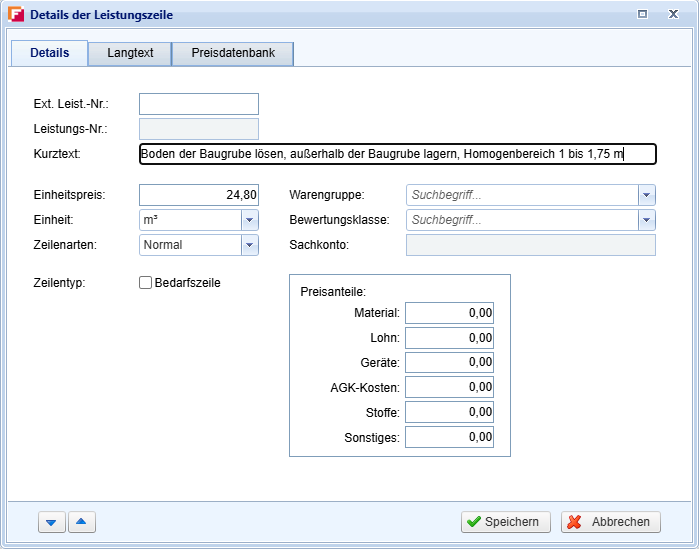Close the Details der Leistungszeile dialog

(677, 14)
